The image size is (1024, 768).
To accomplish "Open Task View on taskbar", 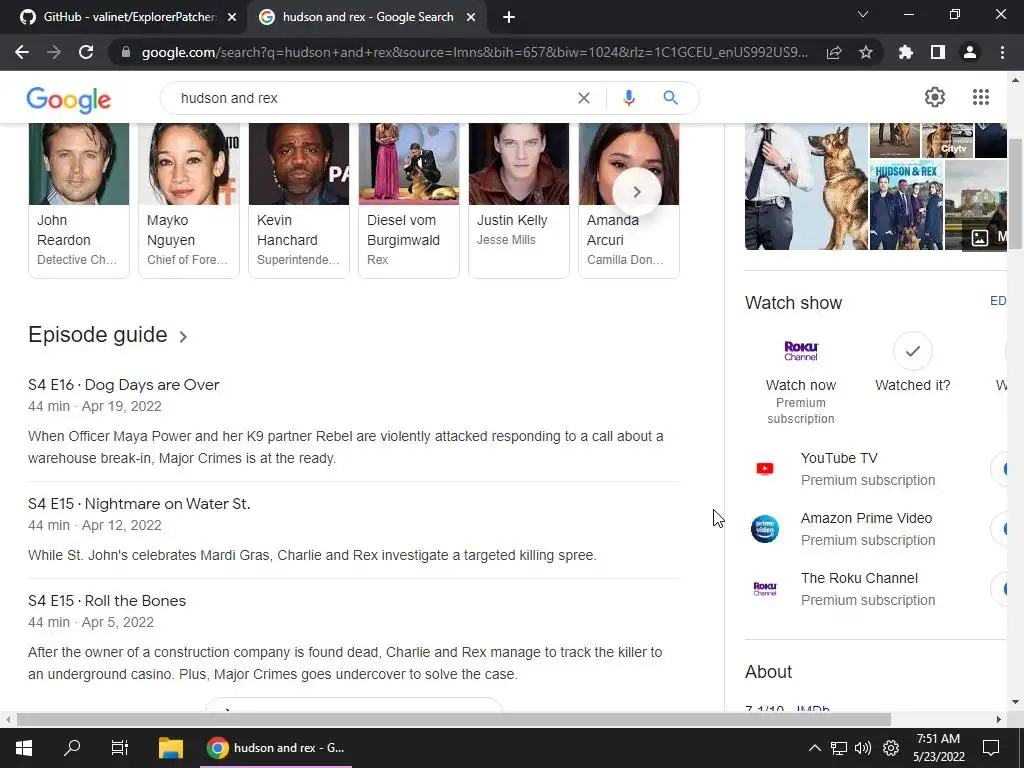I will tap(120, 748).
